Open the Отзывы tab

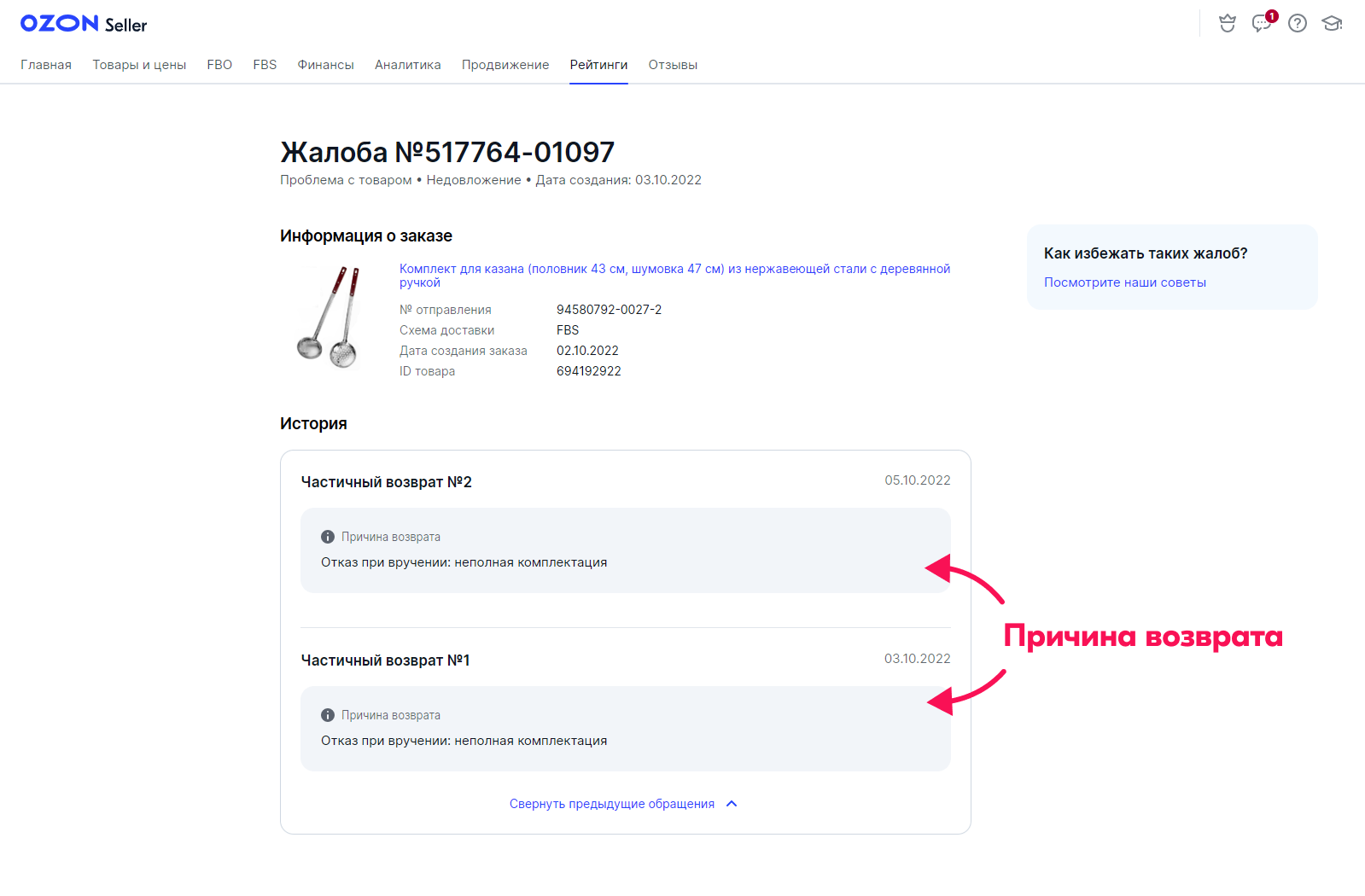click(673, 65)
